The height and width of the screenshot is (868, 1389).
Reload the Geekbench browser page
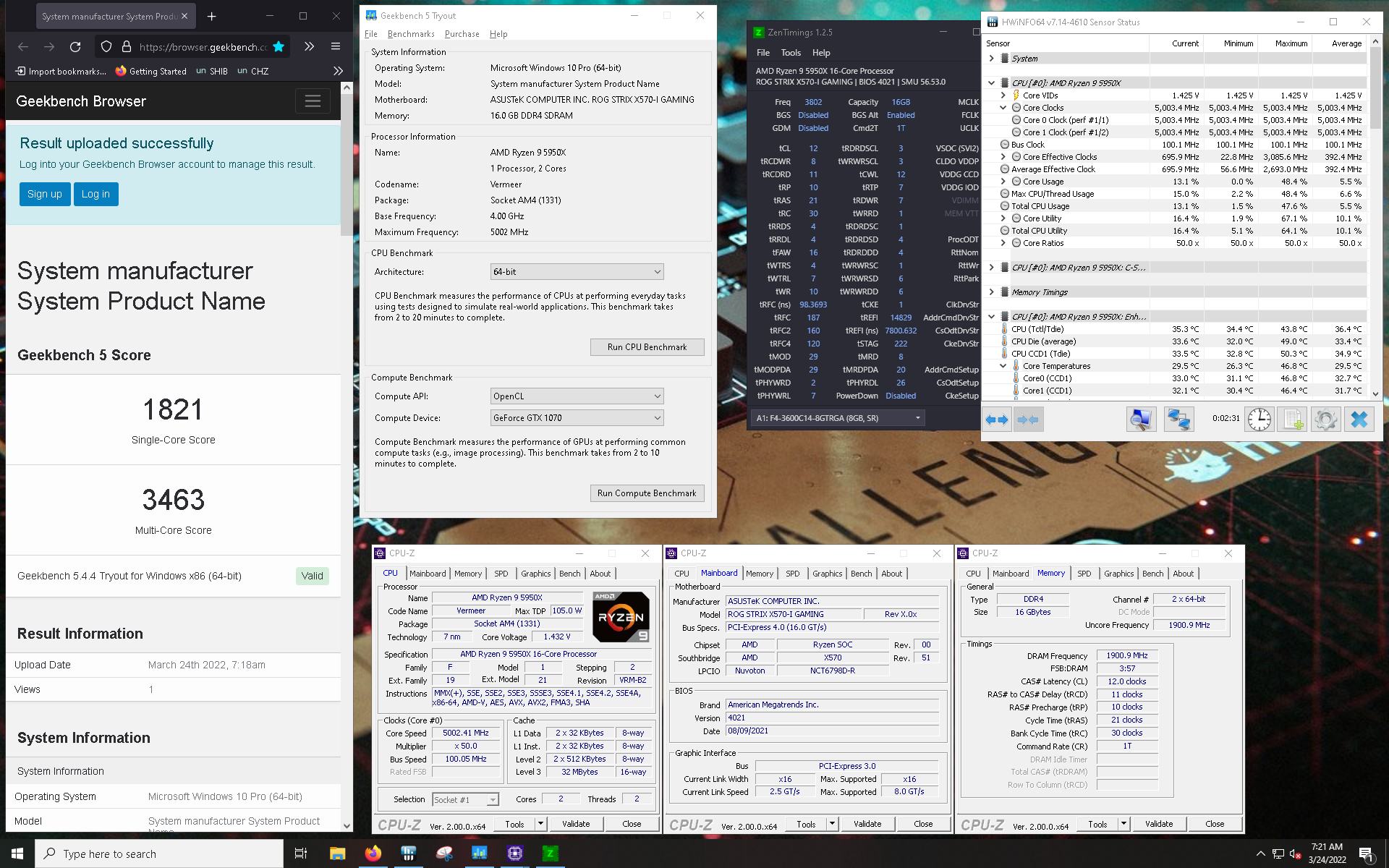point(75,47)
